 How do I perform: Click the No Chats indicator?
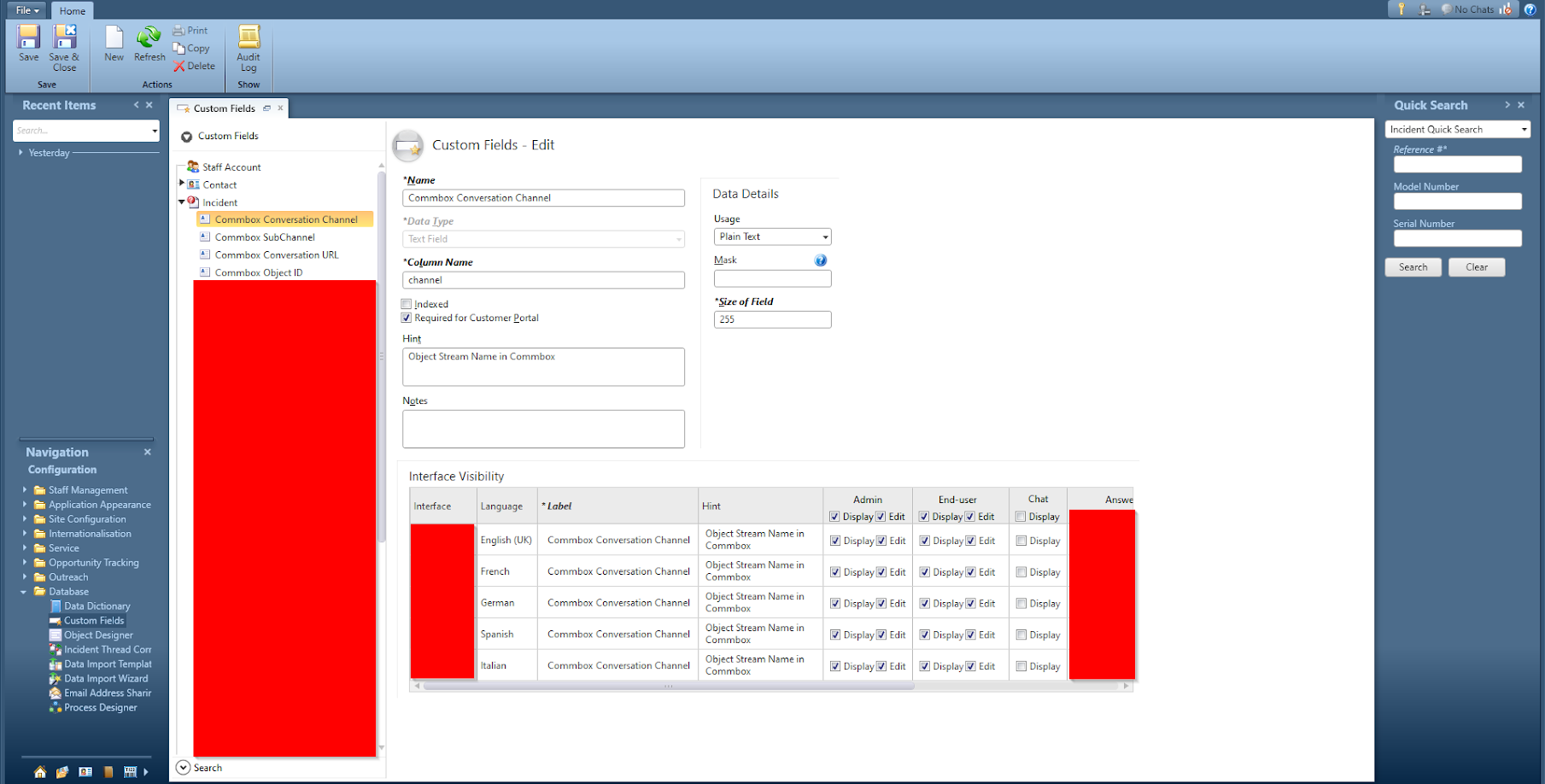coord(1468,9)
